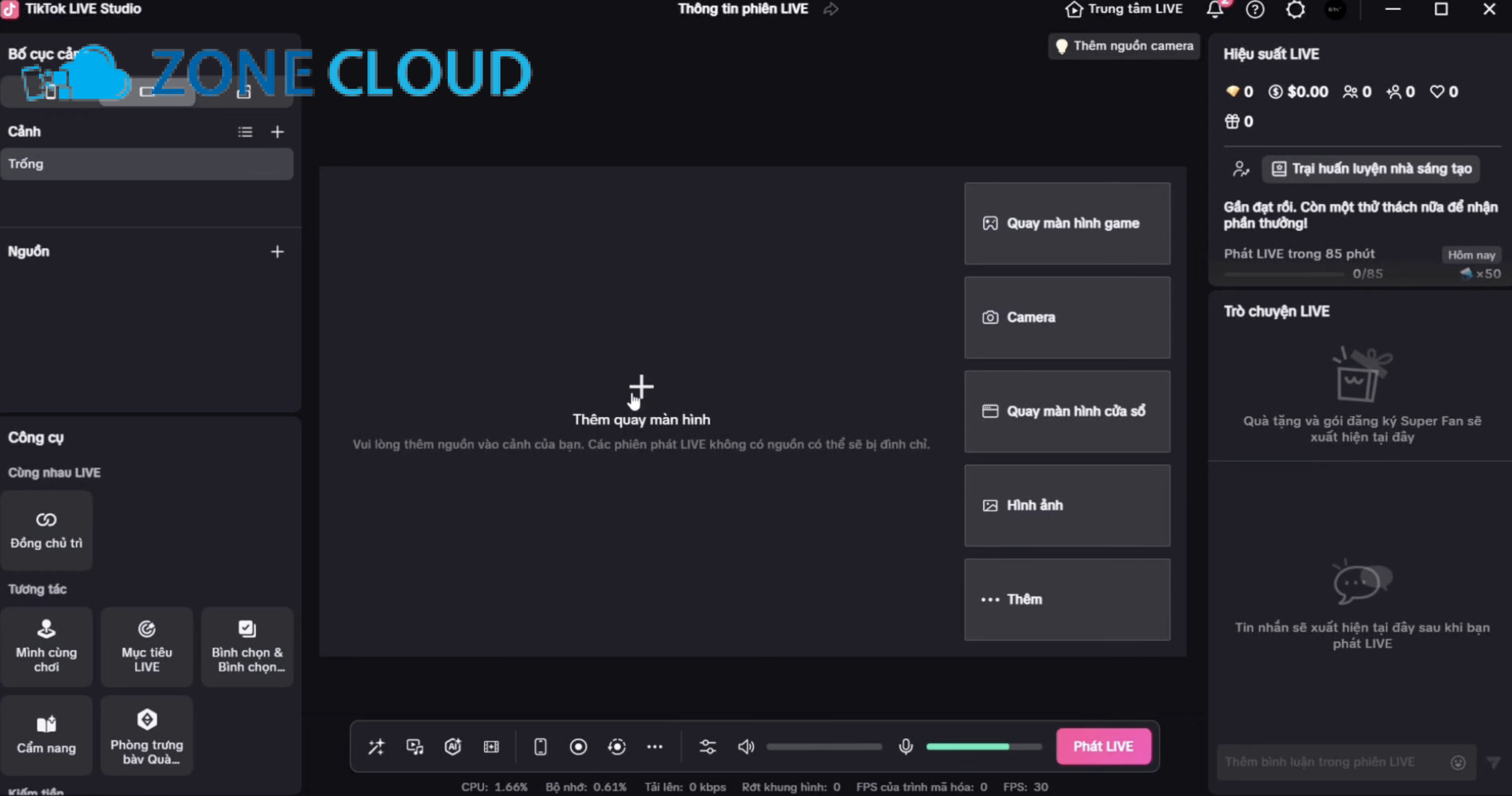
Task: Add Quay màn hình cửa sổ source
Action: (x=1067, y=411)
